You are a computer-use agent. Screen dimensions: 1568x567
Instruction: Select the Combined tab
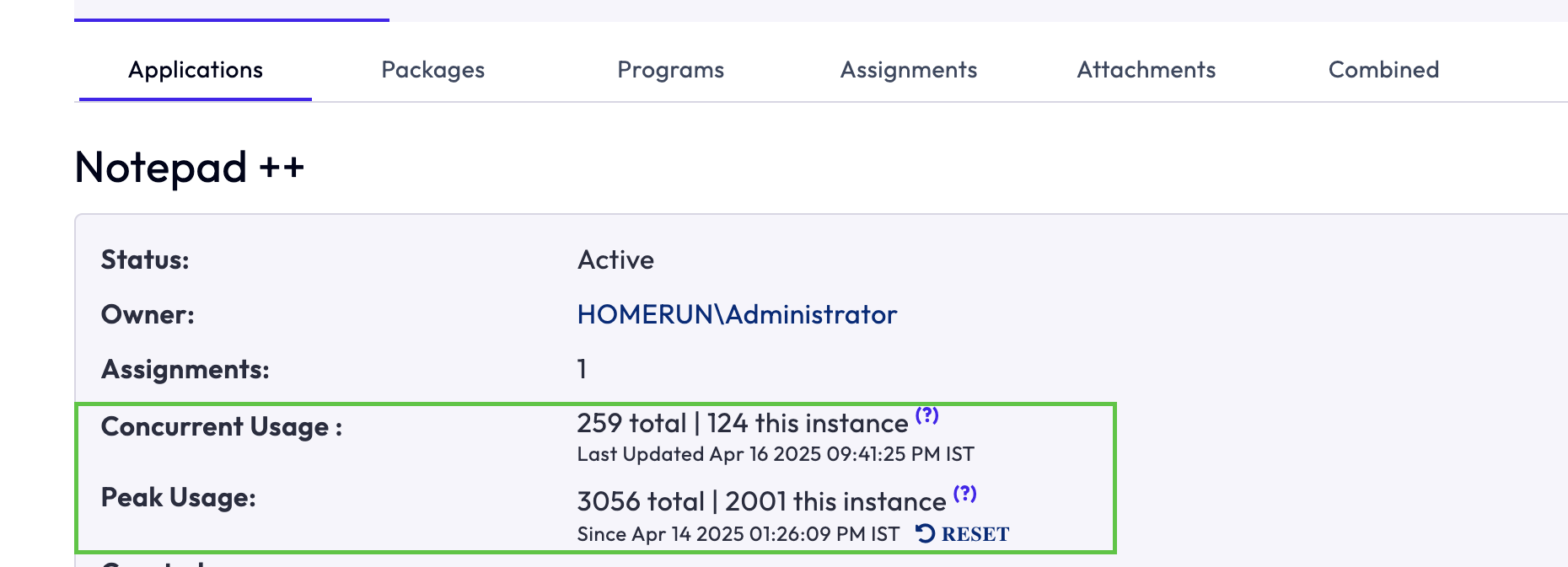pos(1383,70)
